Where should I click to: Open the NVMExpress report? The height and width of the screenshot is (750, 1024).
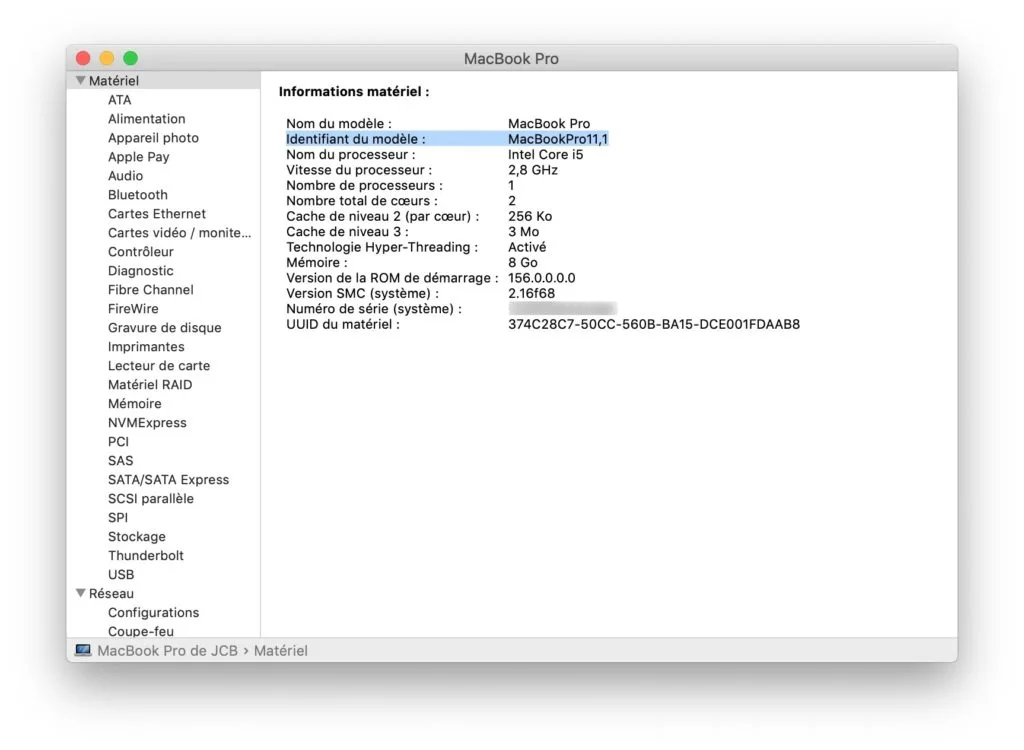(146, 422)
